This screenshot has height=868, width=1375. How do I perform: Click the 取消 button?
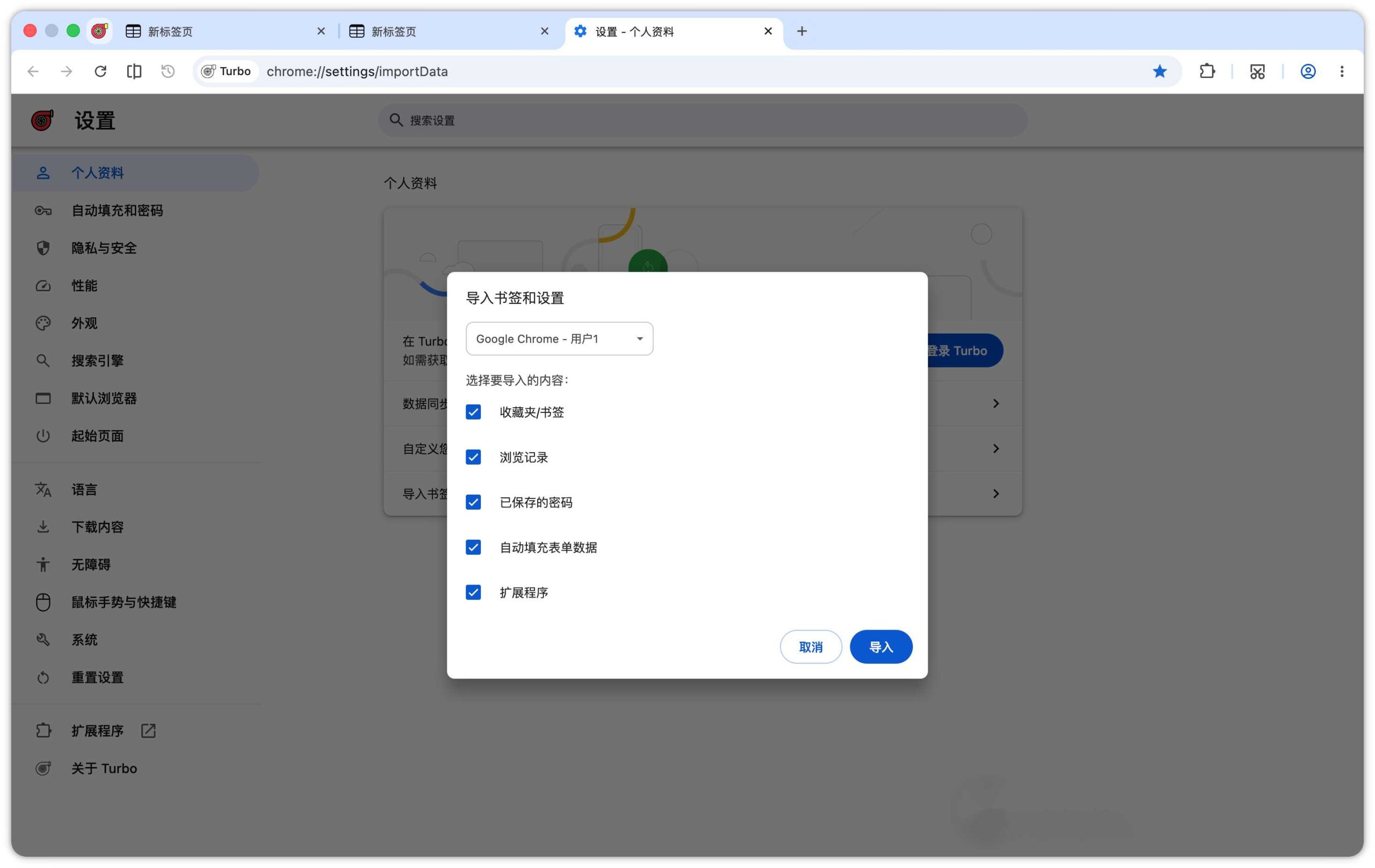(811, 647)
